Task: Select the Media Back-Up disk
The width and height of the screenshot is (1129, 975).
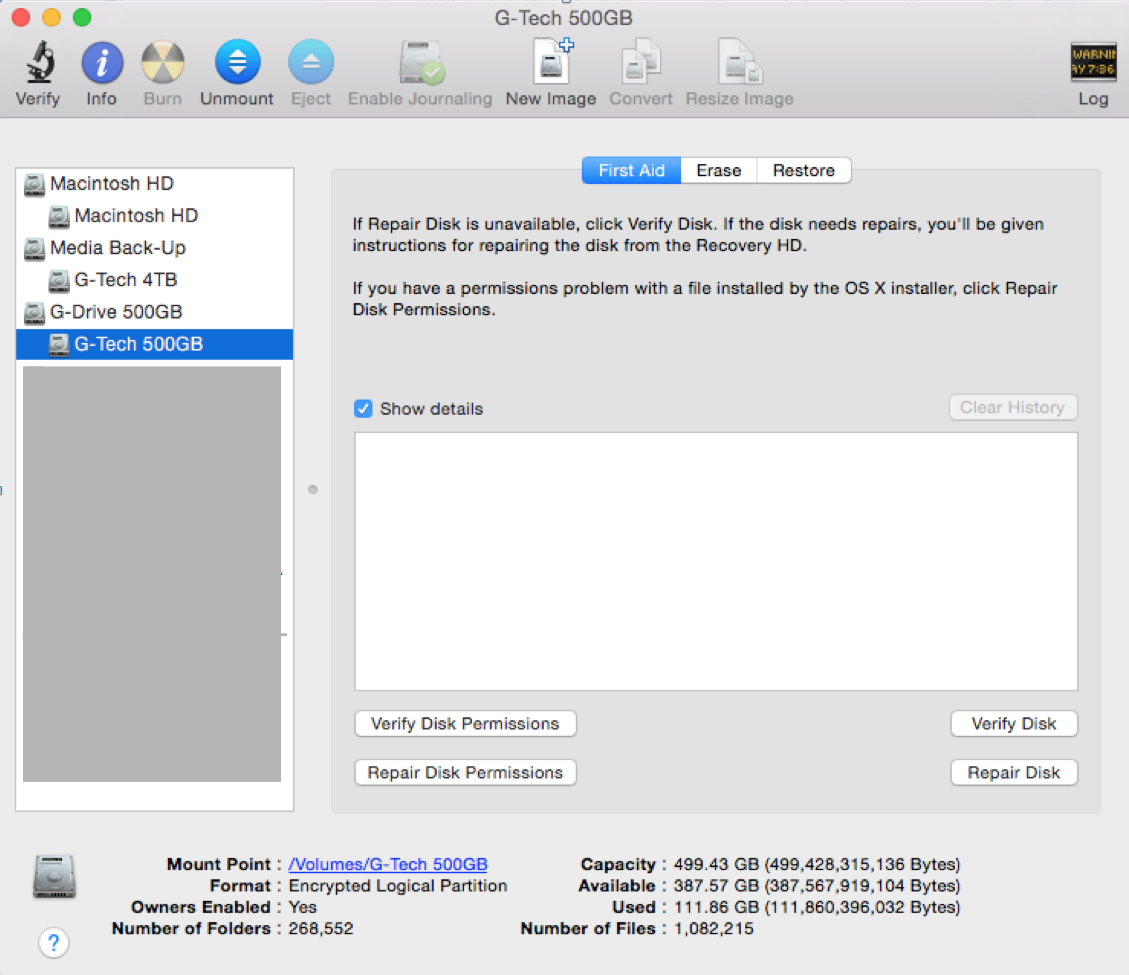Action: pos(154,248)
